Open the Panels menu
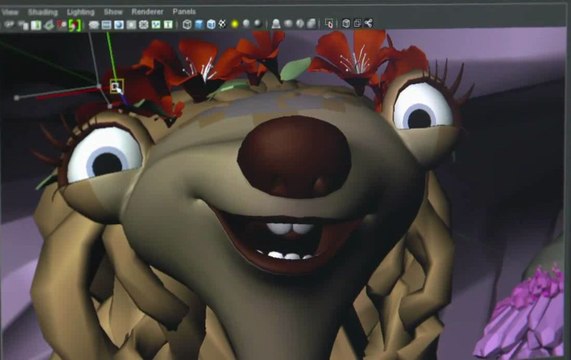 pyautogui.click(x=184, y=12)
